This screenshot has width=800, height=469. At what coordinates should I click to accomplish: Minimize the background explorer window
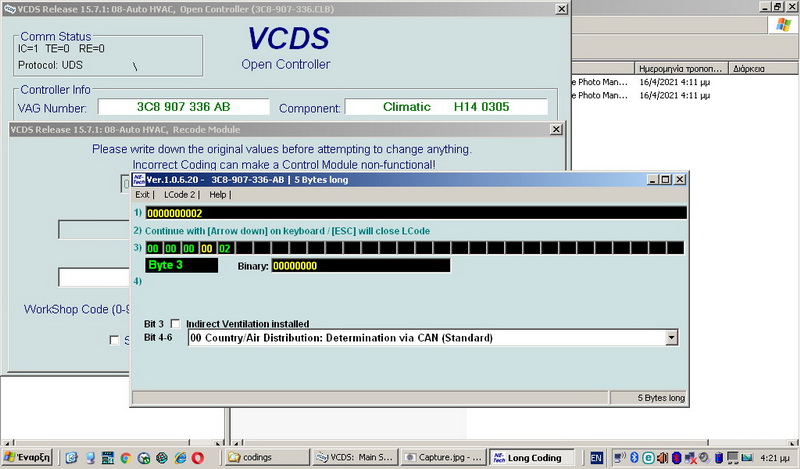pyautogui.click(x=765, y=7)
